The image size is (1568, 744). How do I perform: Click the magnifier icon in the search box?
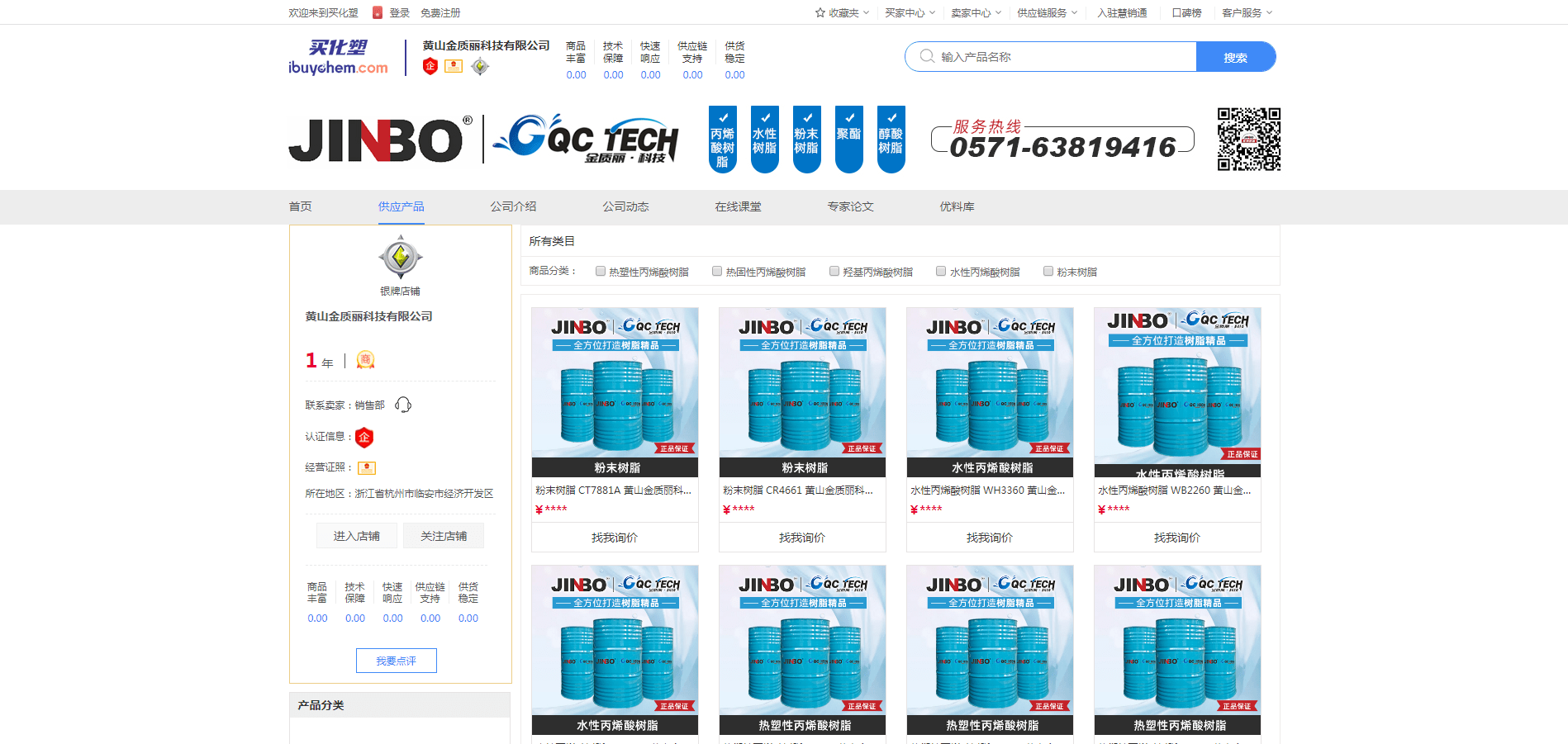pyautogui.click(x=927, y=56)
